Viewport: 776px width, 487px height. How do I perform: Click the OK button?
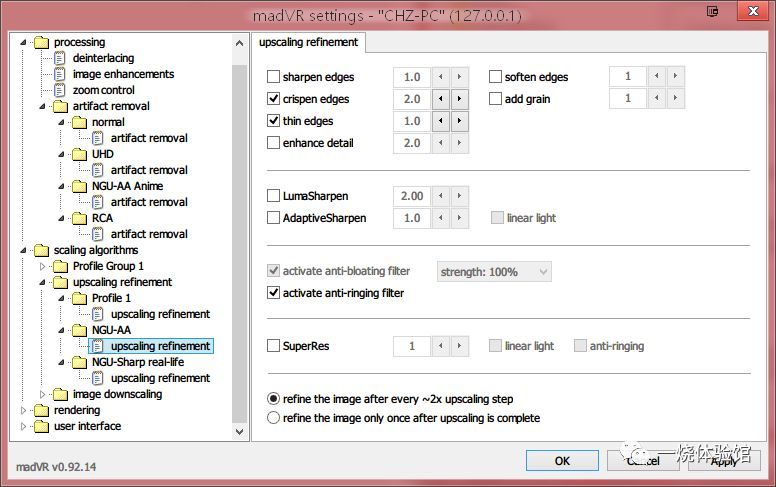pos(562,461)
